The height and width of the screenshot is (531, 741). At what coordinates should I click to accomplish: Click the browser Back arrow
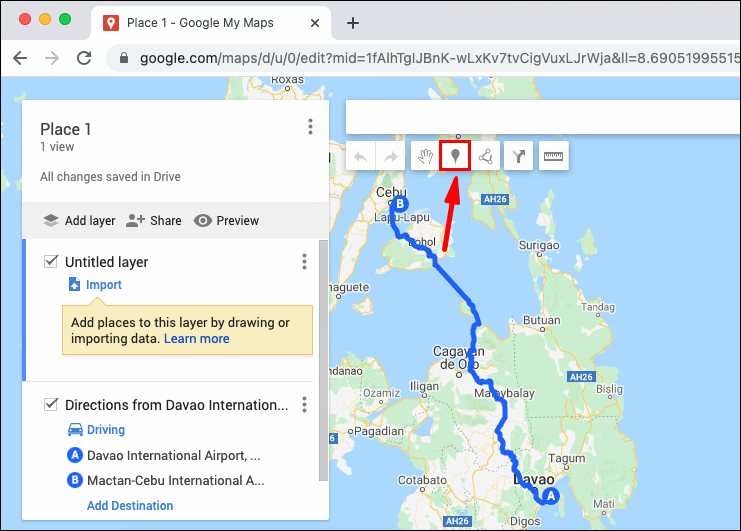(x=20, y=58)
